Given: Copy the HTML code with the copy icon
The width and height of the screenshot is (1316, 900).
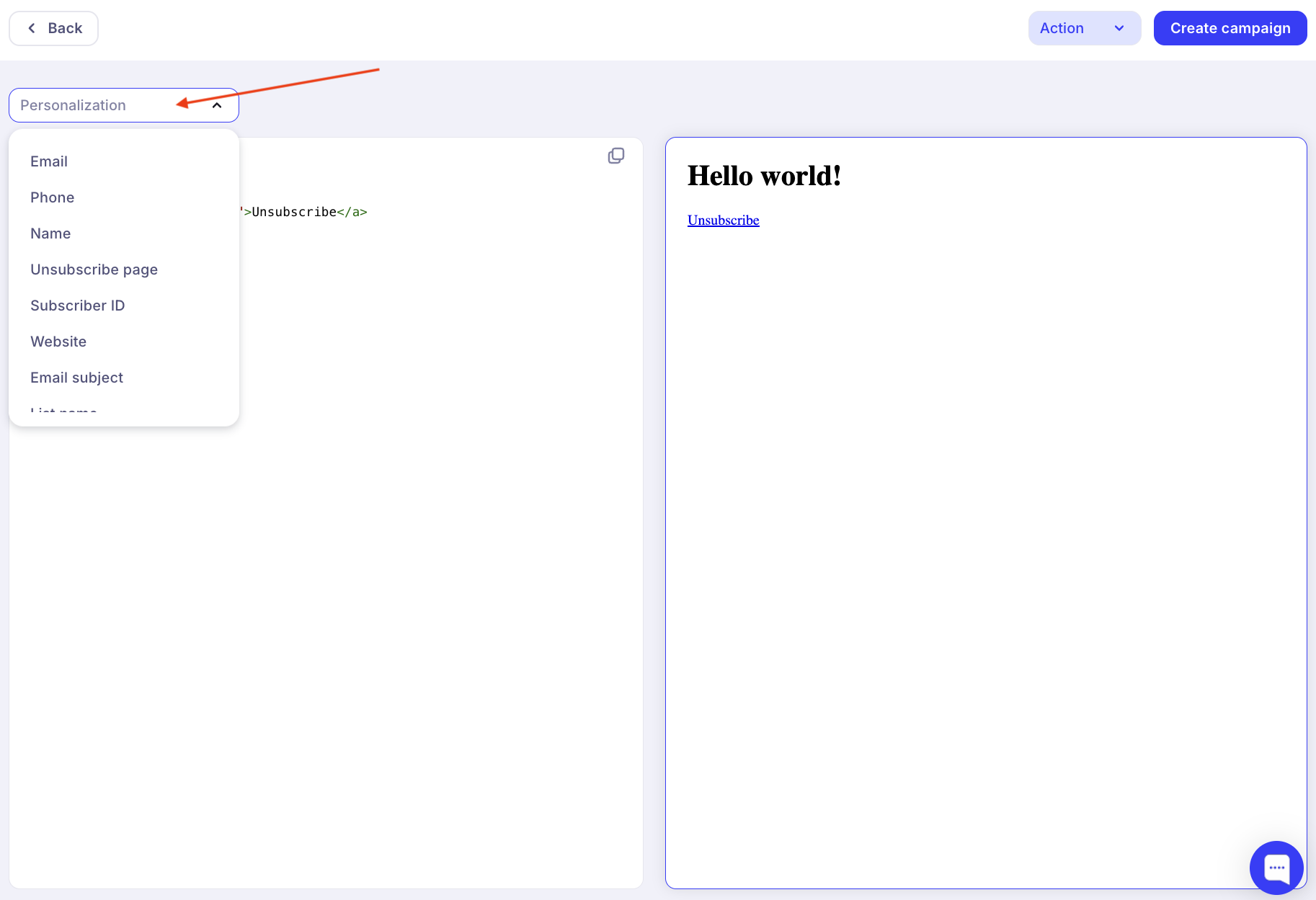Looking at the screenshot, I should point(615,156).
